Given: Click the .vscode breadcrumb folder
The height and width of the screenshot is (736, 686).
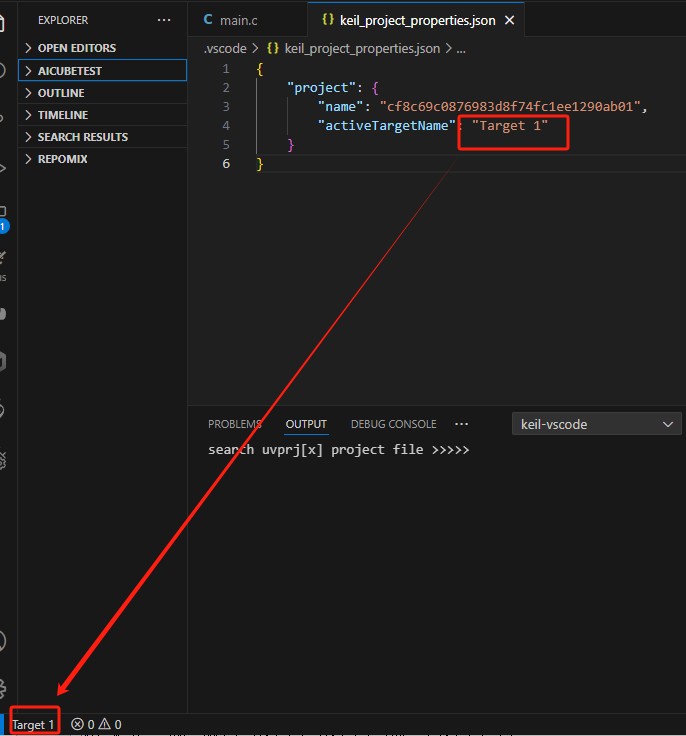Looking at the screenshot, I should point(225,48).
